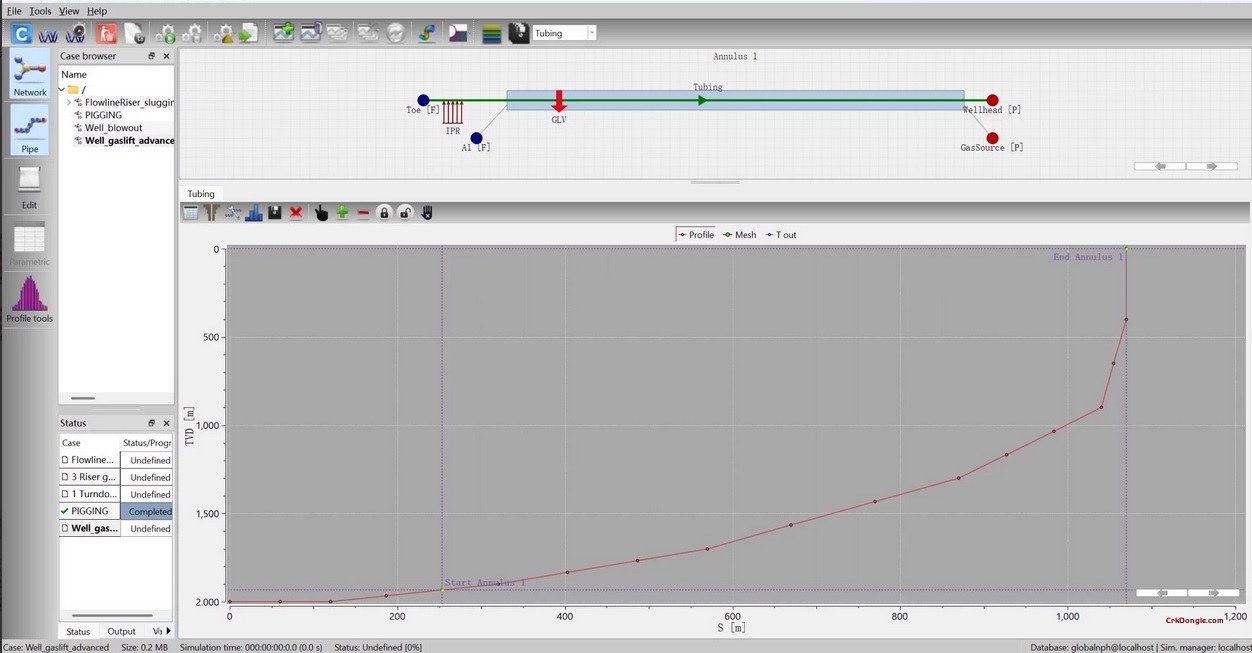Select Well_blowout case in Case browser
The image size is (1252, 653).
[x=114, y=128]
